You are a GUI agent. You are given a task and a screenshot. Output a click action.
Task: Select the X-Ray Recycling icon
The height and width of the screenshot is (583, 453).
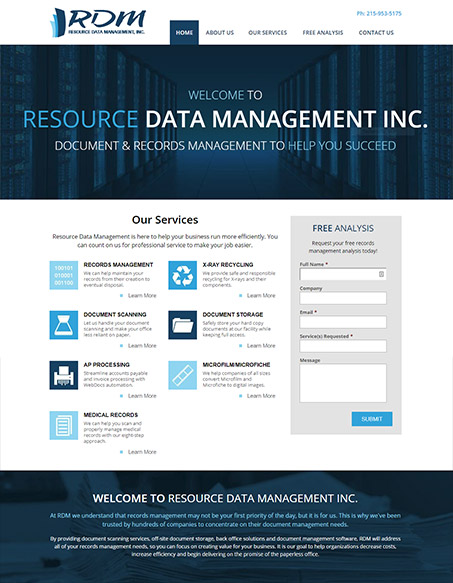click(183, 275)
